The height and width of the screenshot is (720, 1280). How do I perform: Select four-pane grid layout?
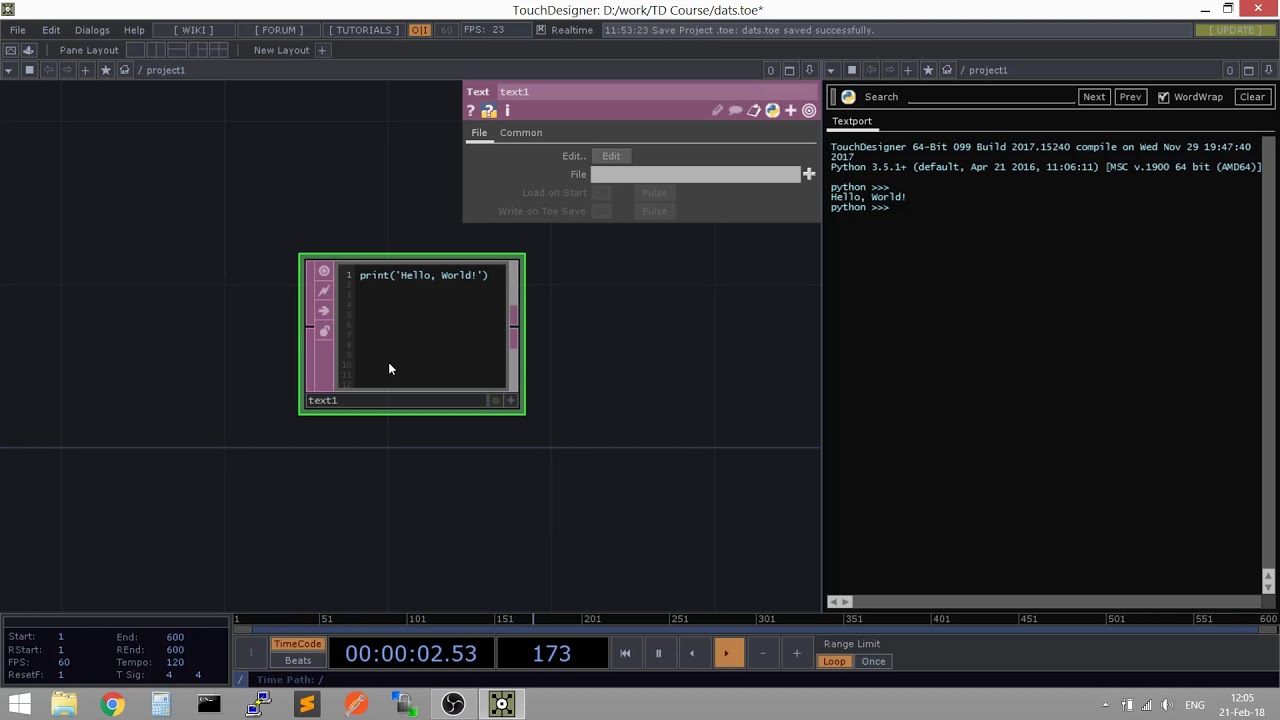[219, 50]
